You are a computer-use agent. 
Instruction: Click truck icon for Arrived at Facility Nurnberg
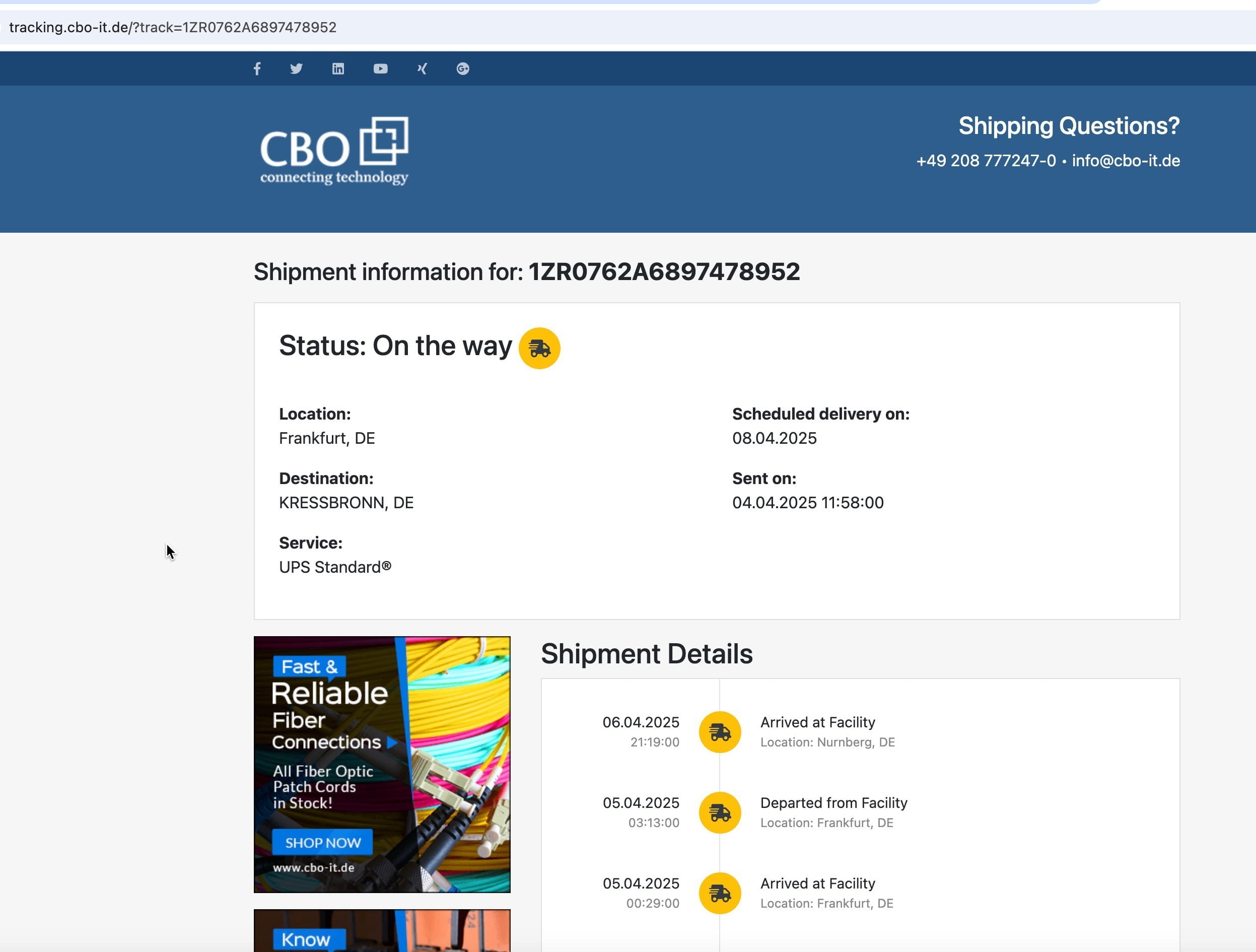[x=720, y=732]
